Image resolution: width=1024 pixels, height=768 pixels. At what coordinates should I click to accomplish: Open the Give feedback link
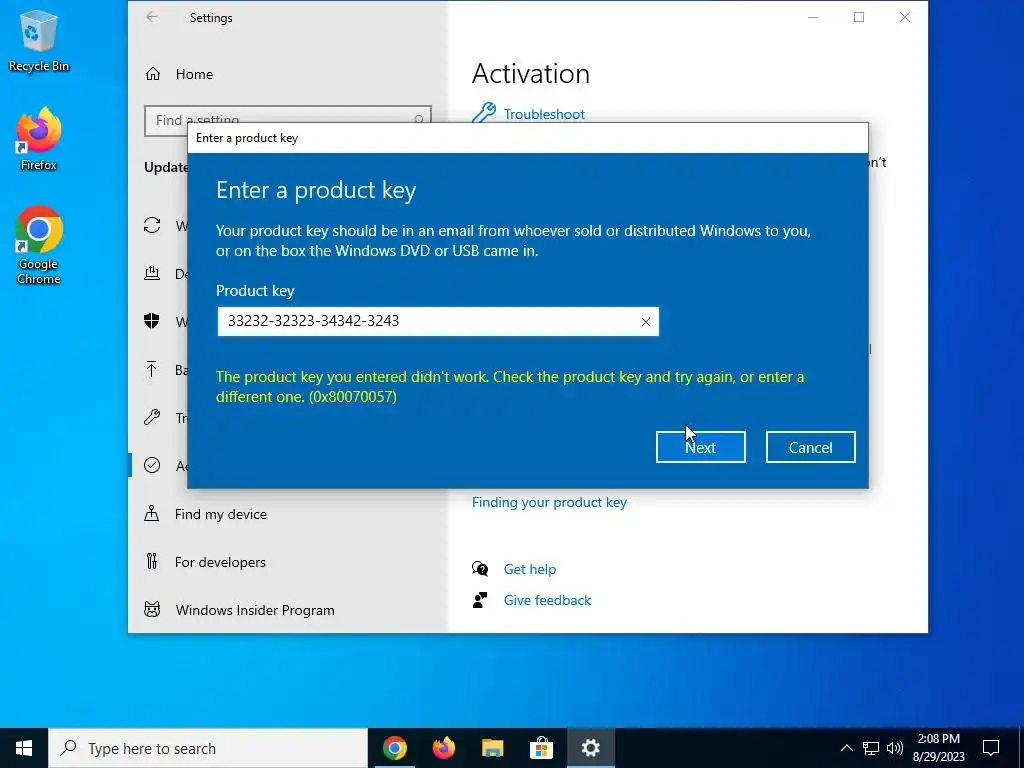(547, 600)
